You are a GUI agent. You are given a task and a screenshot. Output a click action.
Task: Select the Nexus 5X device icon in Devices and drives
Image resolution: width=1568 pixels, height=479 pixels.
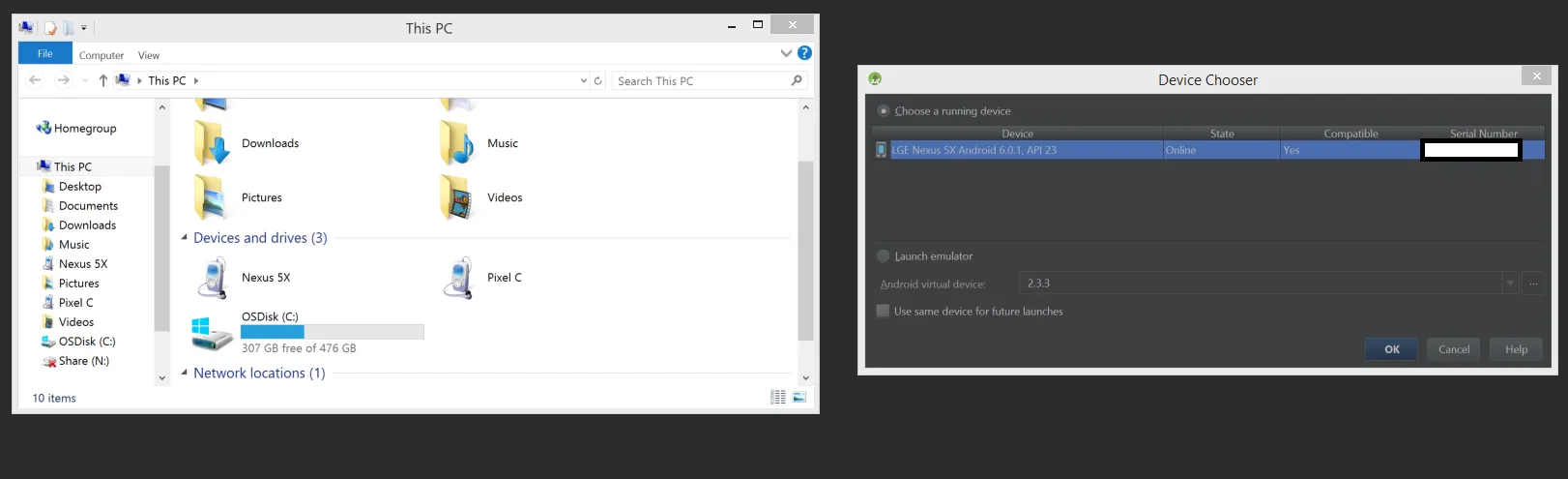(x=212, y=278)
